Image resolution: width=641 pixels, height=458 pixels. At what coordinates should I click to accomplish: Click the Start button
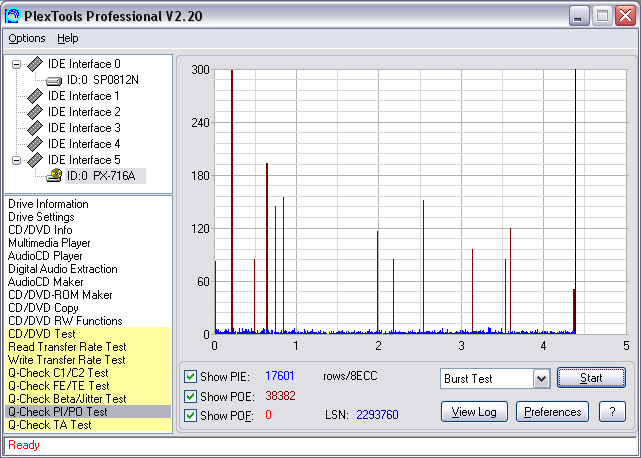pyautogui.click(x=591, y=378)
